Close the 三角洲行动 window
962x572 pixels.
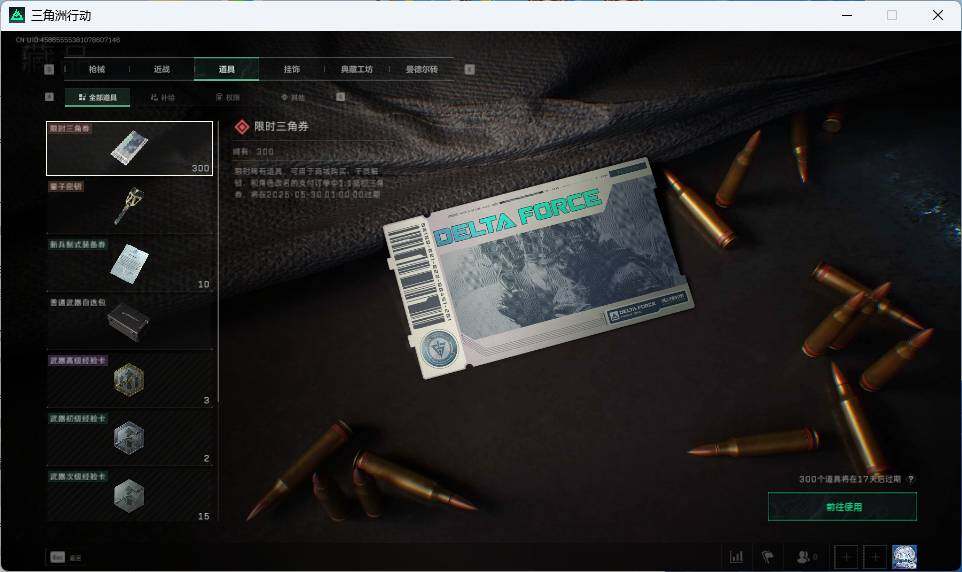pyautogui.click(x=937, y=15)
